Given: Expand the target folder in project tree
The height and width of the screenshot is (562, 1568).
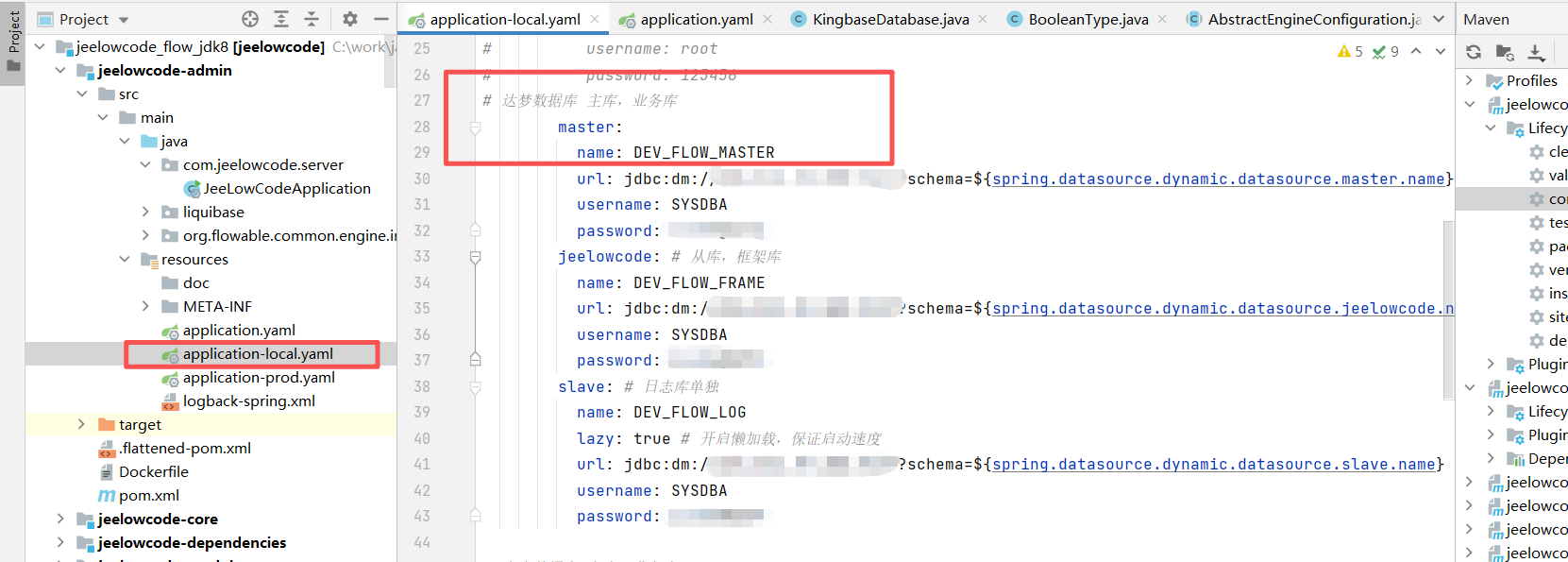Looking at the screenshot, I should coord(81,425).
